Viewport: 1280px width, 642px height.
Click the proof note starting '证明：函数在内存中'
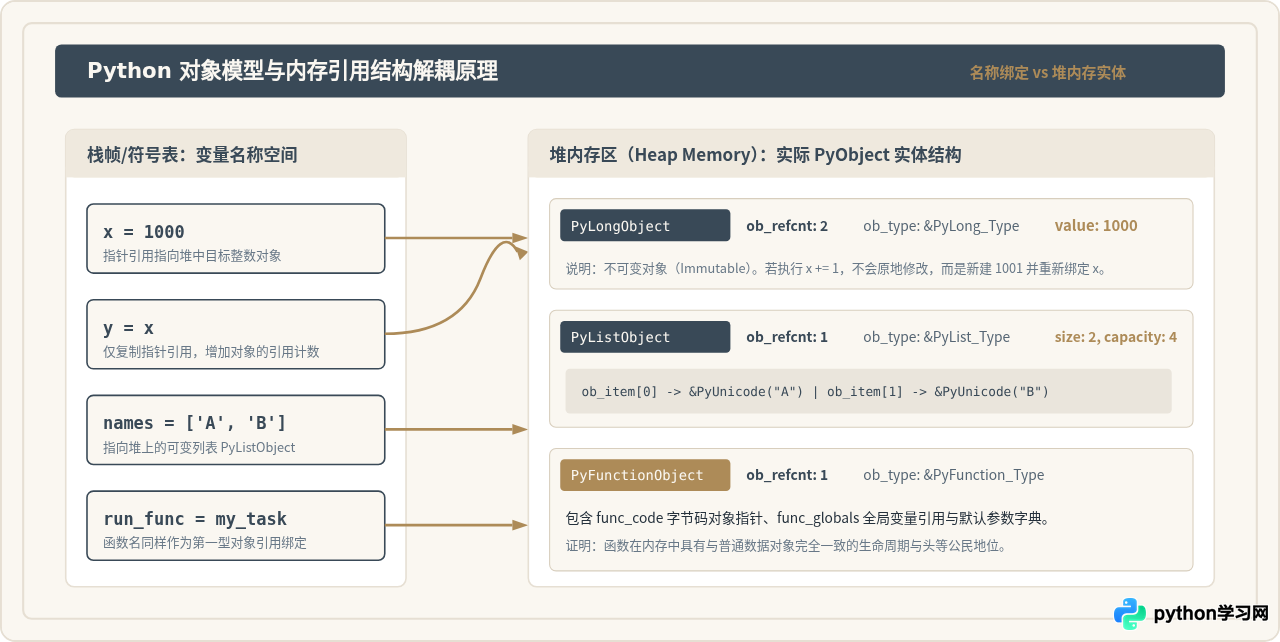[786, 546]
